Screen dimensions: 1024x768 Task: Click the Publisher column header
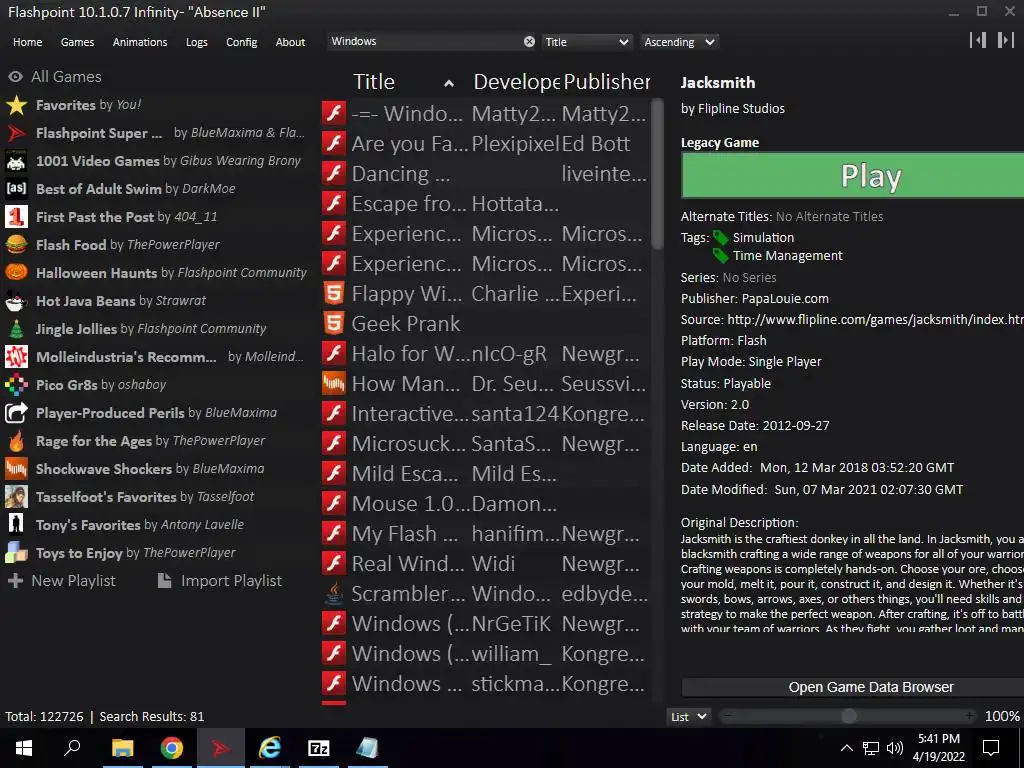tap(606, 82)
